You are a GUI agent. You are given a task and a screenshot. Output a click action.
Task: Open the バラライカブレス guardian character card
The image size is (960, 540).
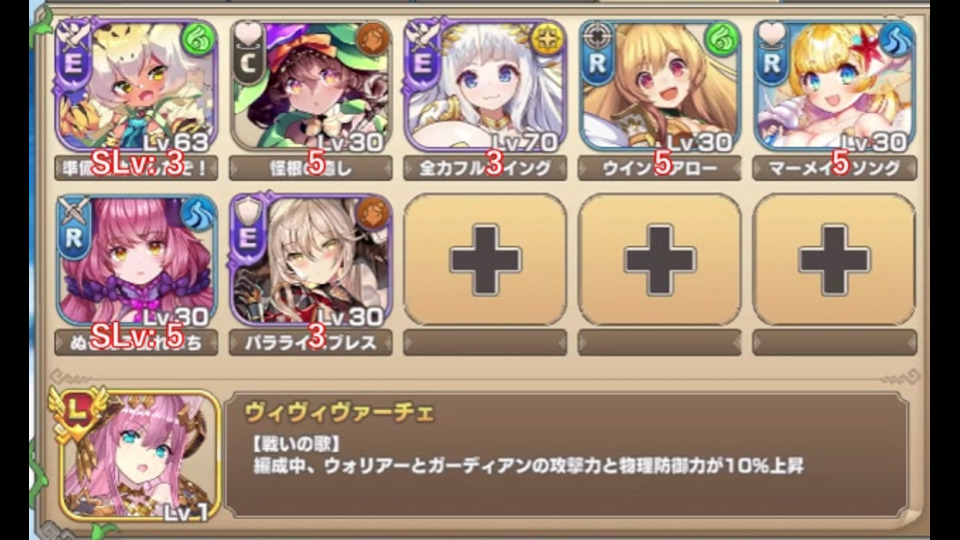click(x=311, y=261)
